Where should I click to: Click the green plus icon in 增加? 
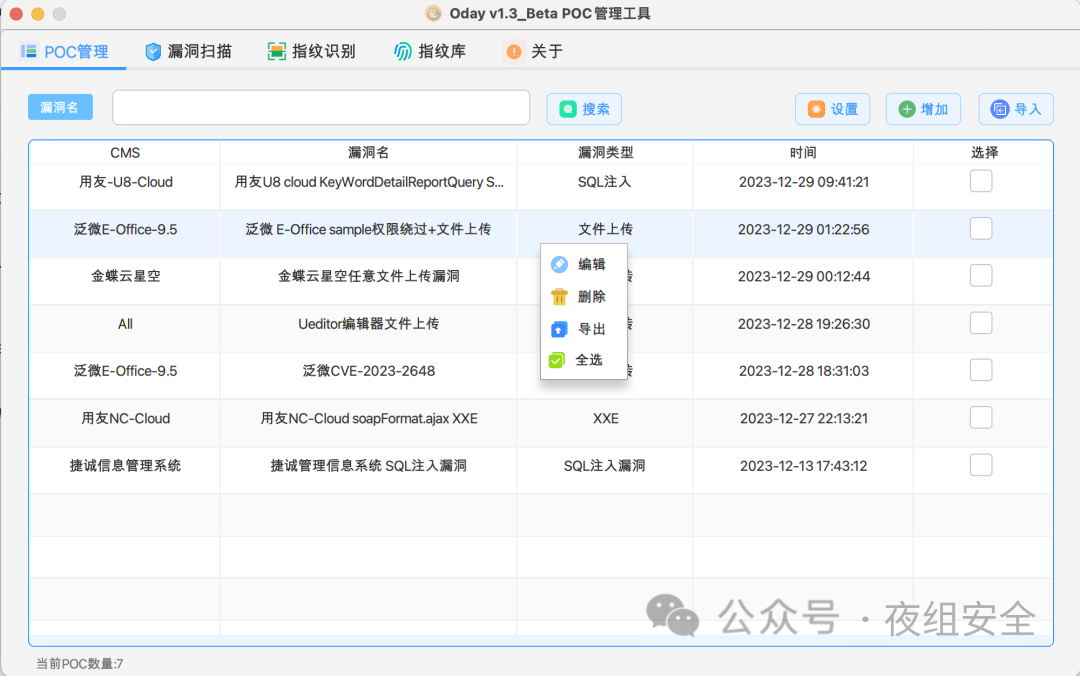click(907, 109)
